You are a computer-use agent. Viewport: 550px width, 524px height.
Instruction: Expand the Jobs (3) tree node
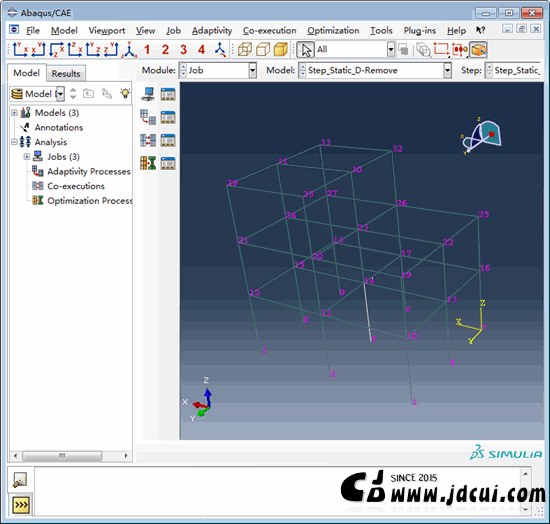tap(27, 157)
